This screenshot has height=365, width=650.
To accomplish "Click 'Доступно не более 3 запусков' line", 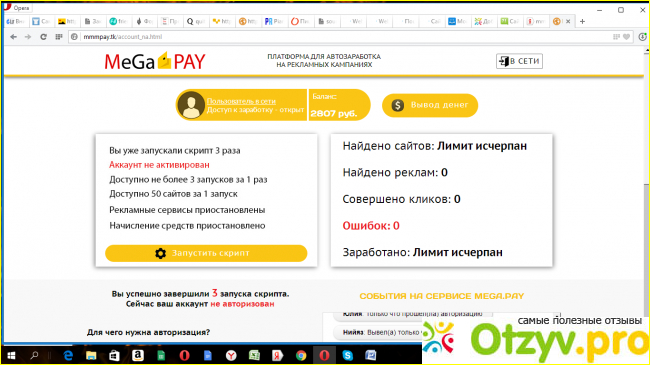I will pyautogui.click(x=188, y=180).
